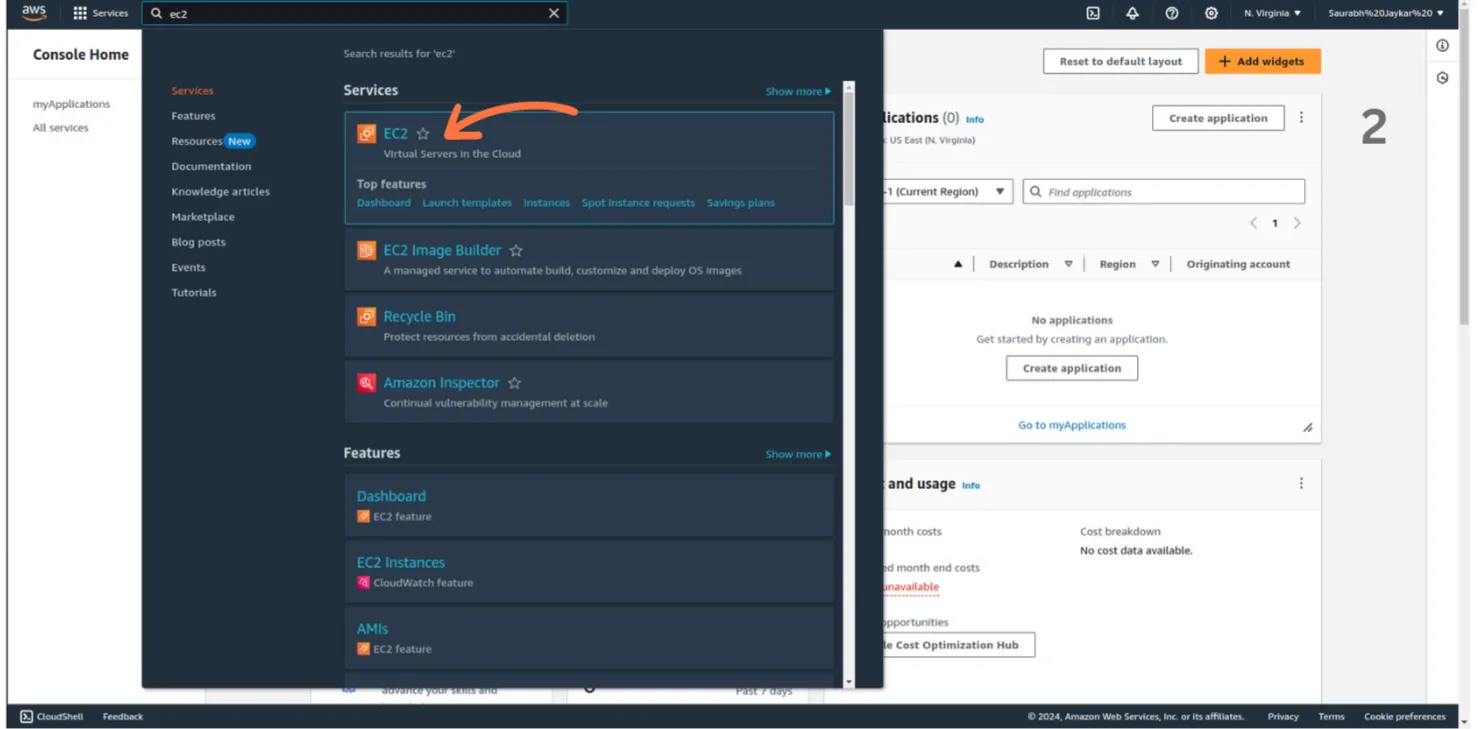The width and height of the screenshot is (1478, 729).
Task: Open Savings plans top feature
Action: click(x=740, y=203)
